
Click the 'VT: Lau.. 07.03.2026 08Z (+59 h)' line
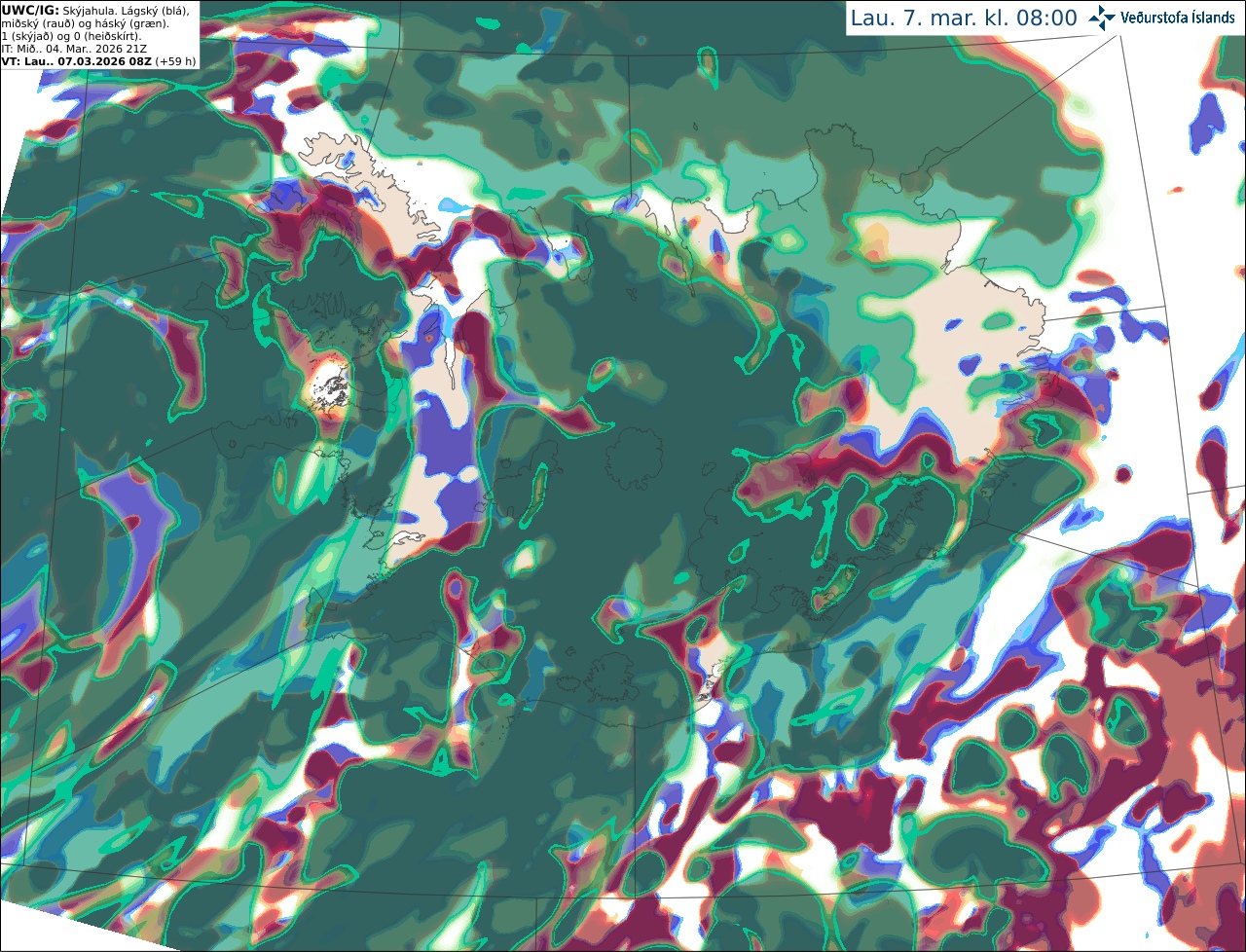tap(98, 61)
